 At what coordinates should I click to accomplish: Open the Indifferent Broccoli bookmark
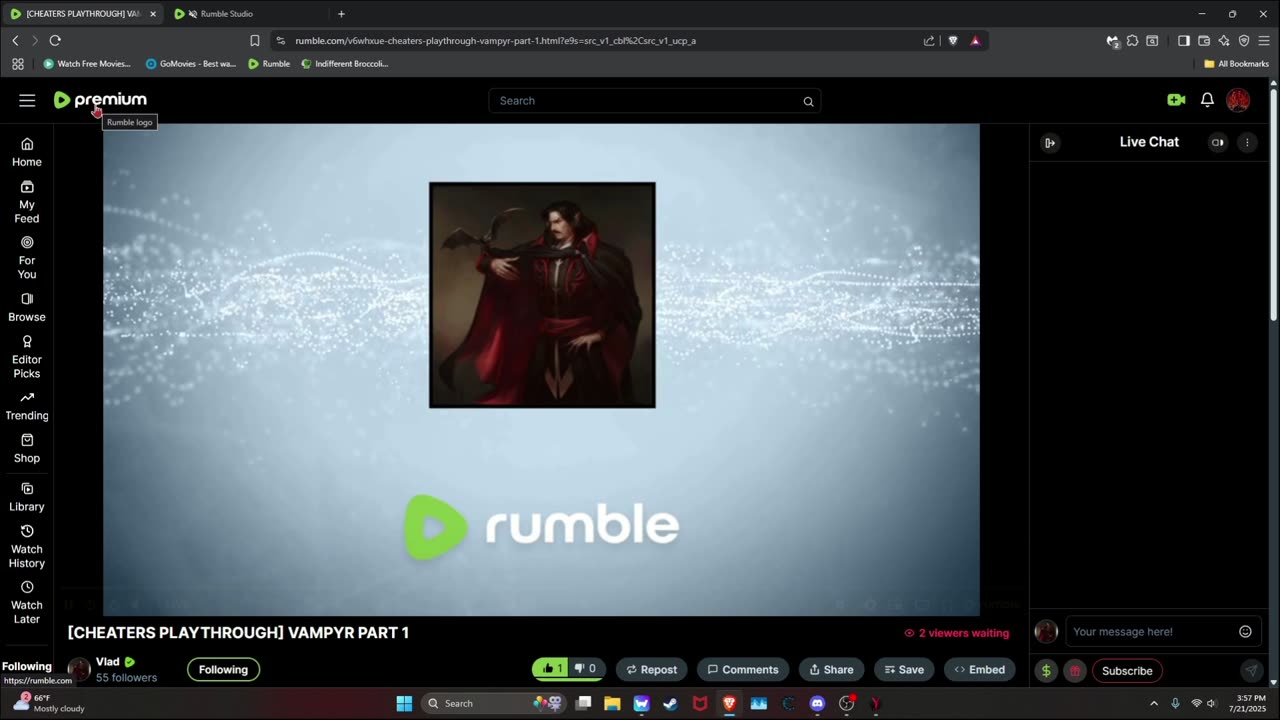coord(345,64)
